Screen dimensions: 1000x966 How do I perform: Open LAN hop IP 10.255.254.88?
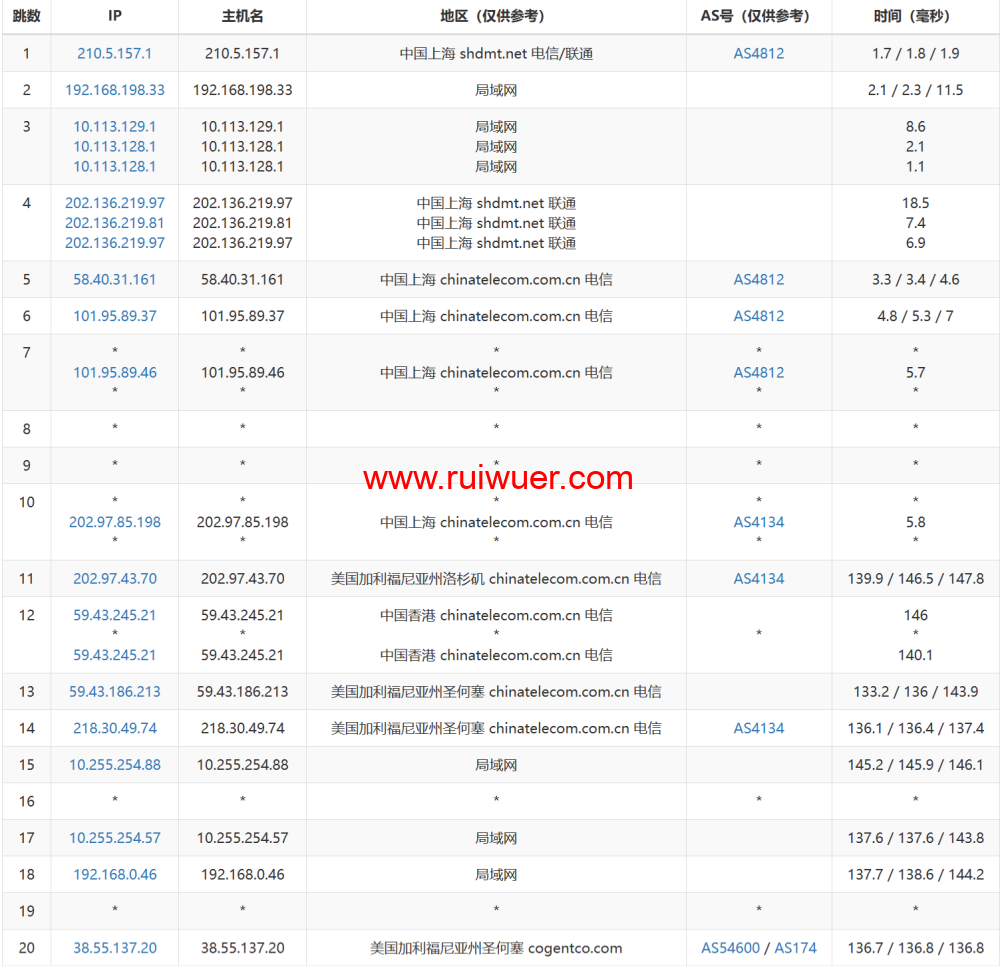pos(114,765)
